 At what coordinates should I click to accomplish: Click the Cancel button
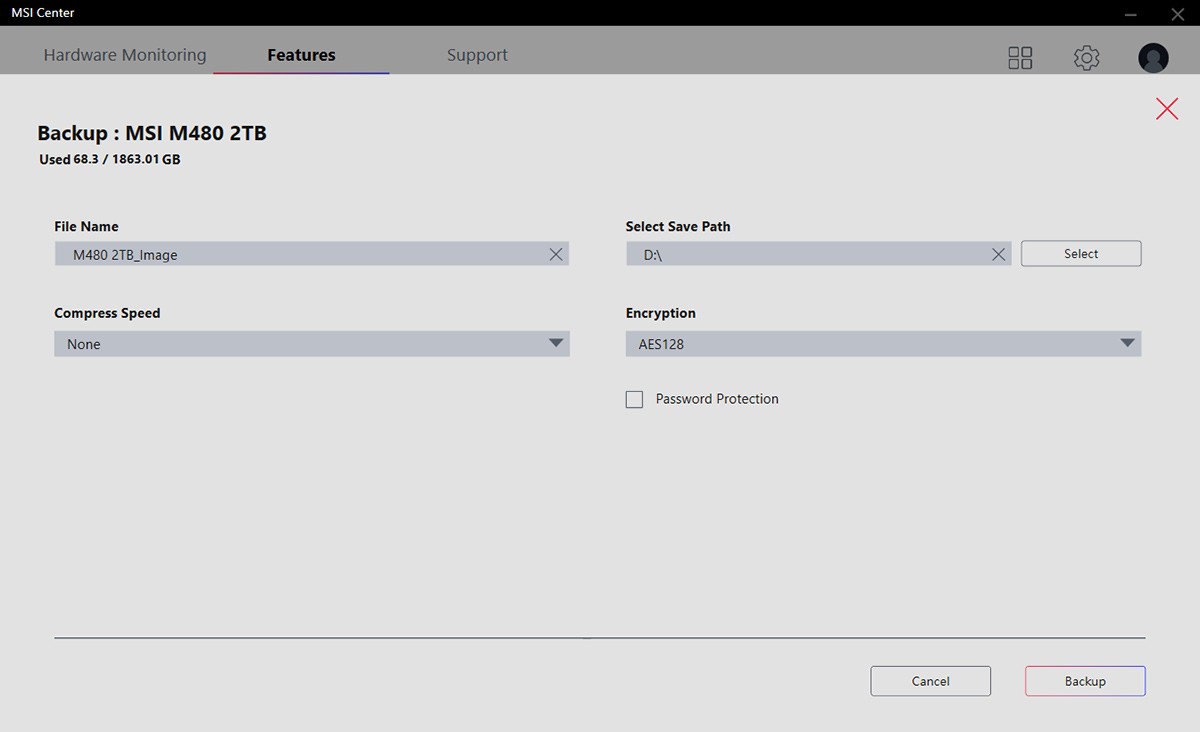[930, 681]
